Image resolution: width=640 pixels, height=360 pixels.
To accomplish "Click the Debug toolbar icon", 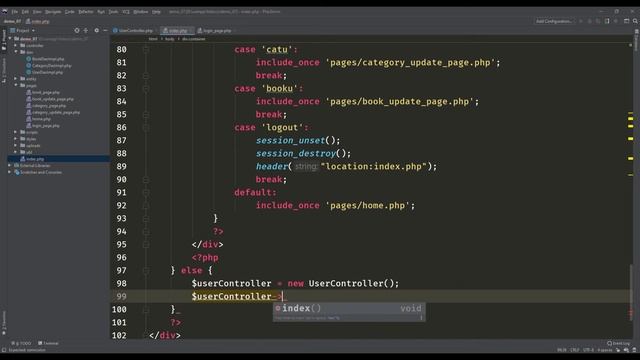I will (589, 21).
